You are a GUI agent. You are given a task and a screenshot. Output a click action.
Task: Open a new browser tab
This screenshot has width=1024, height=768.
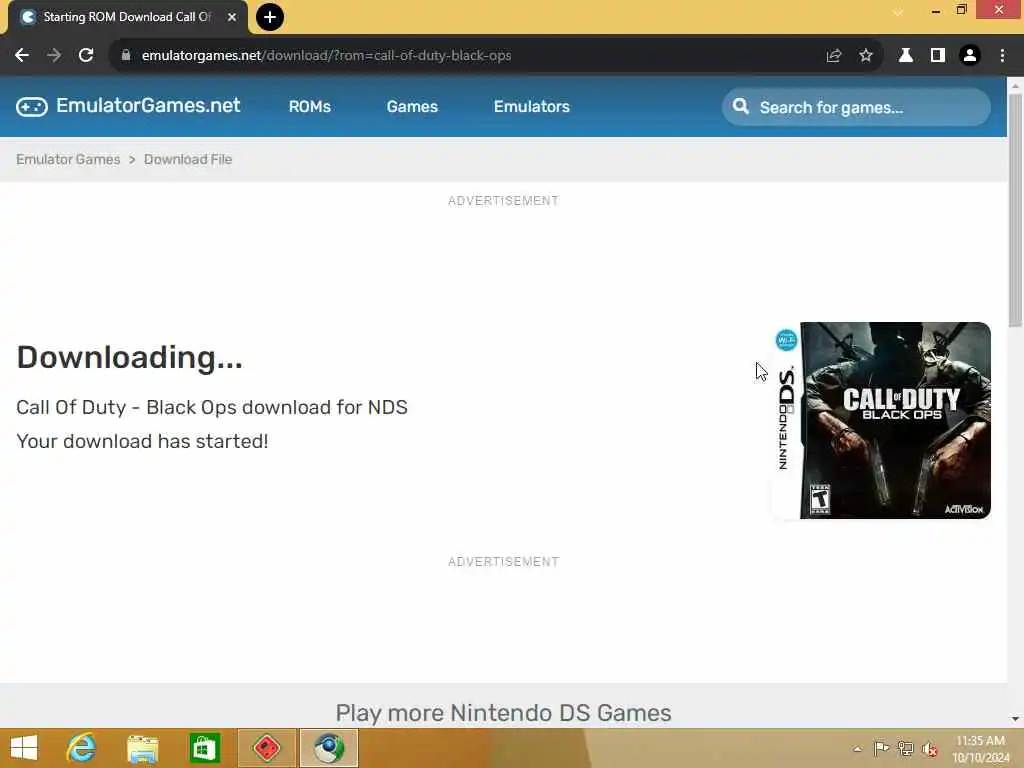tap(270, 17)
